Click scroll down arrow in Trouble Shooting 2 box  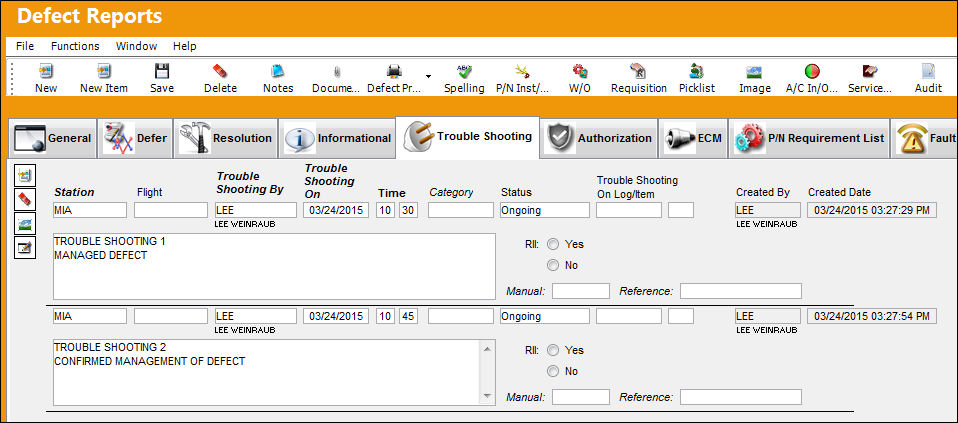pyautogui.click(x=488, y=396)
